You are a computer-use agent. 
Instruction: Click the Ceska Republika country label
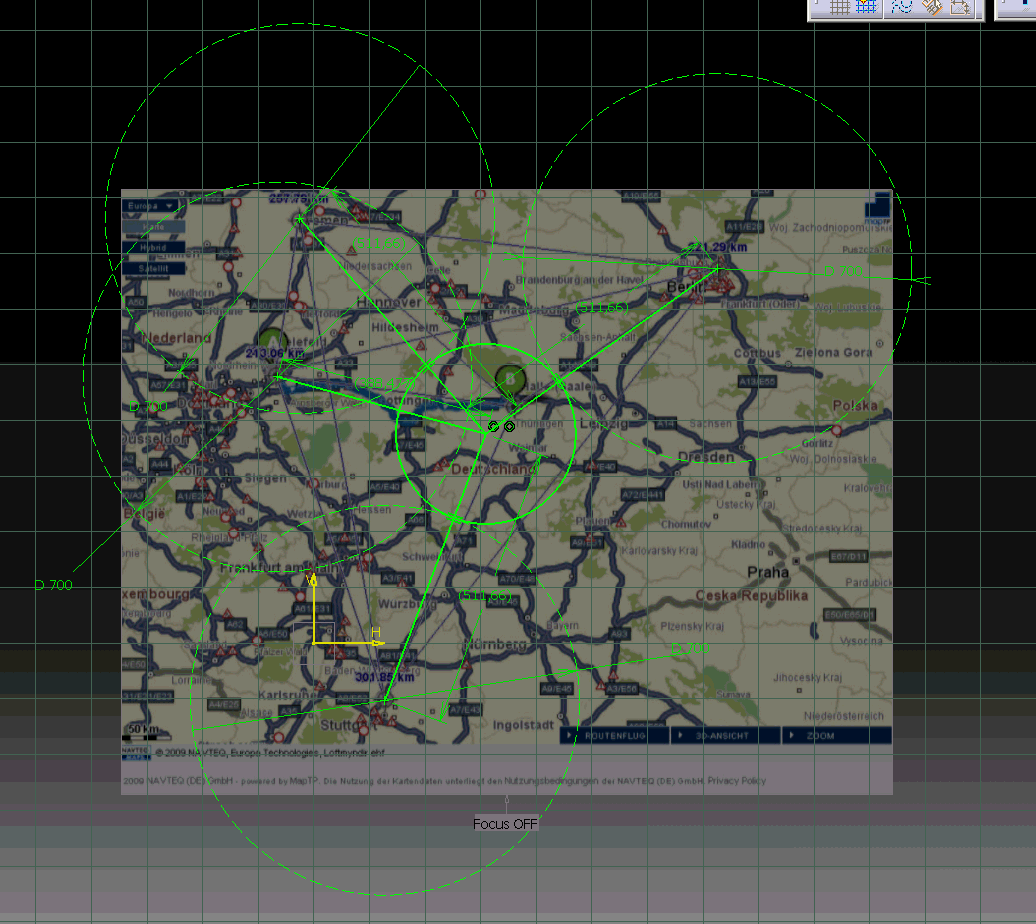coord(751,596)
